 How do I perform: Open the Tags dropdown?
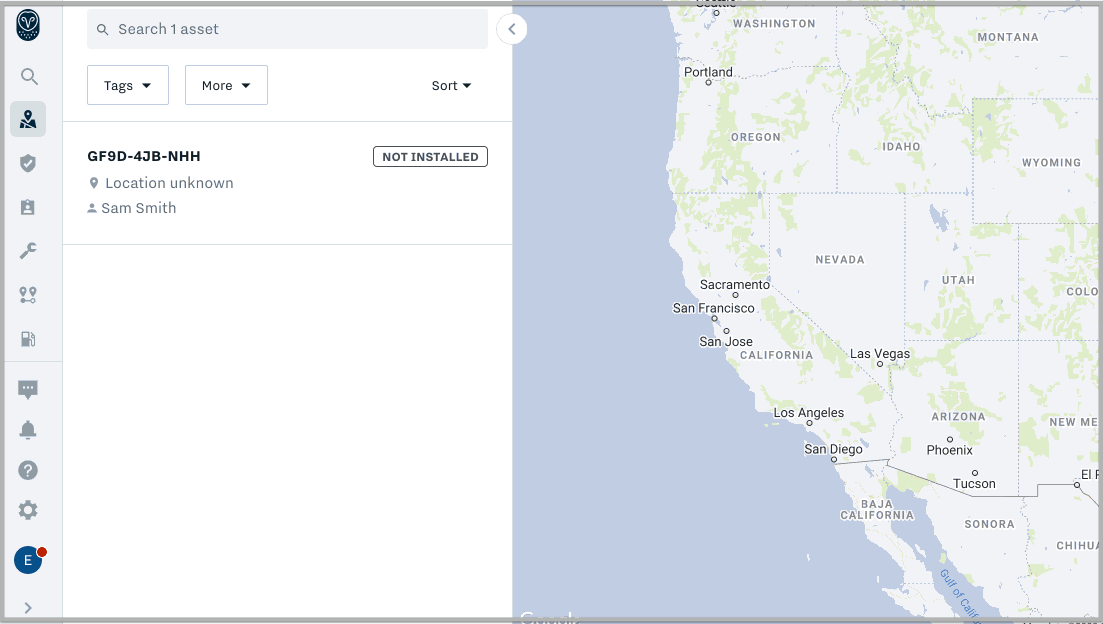128,85
